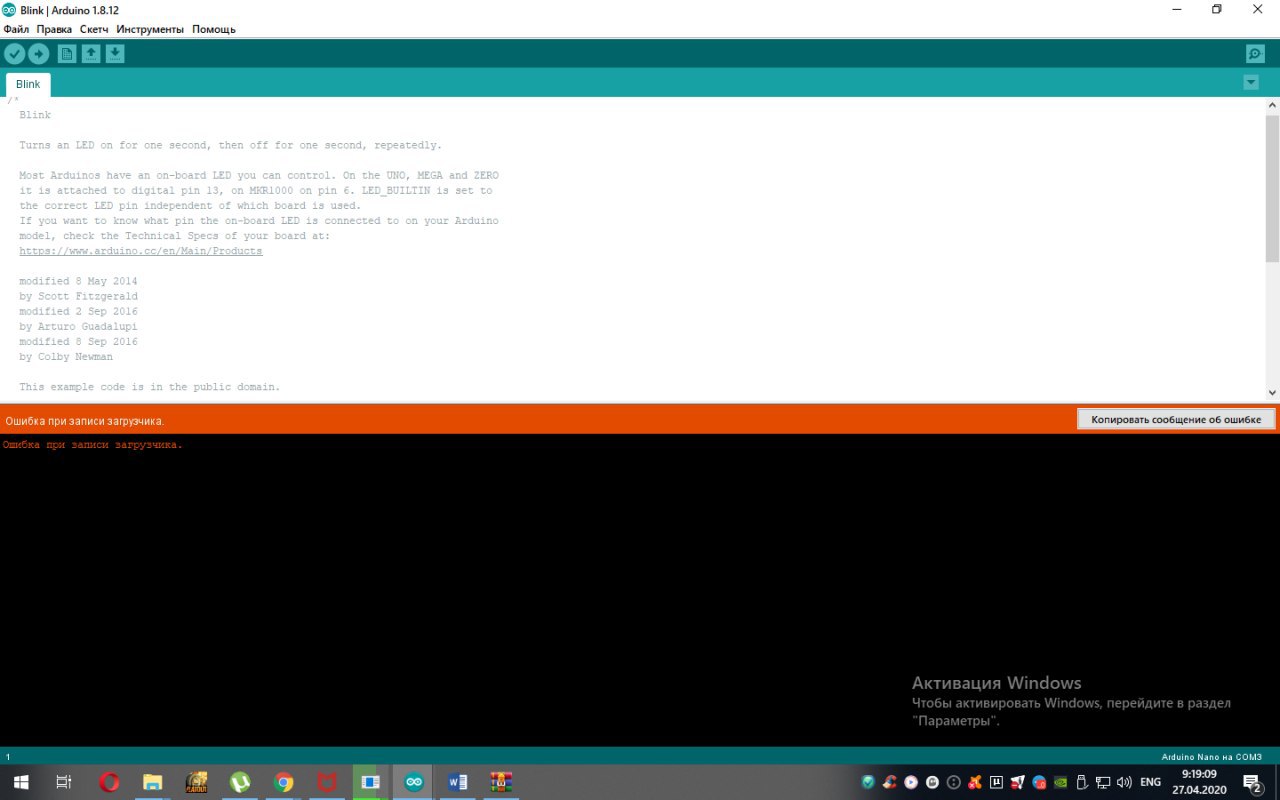Create a new sketch with toolbar icon
The height and width of the screenshot is (800, 1280).
[67, 54]
